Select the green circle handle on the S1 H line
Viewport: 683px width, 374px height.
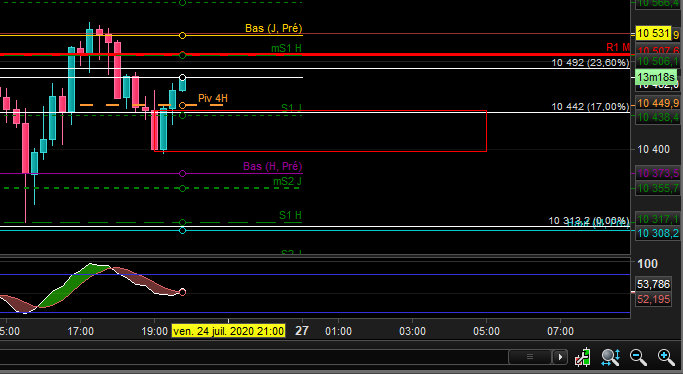click(x=183, y=222)
